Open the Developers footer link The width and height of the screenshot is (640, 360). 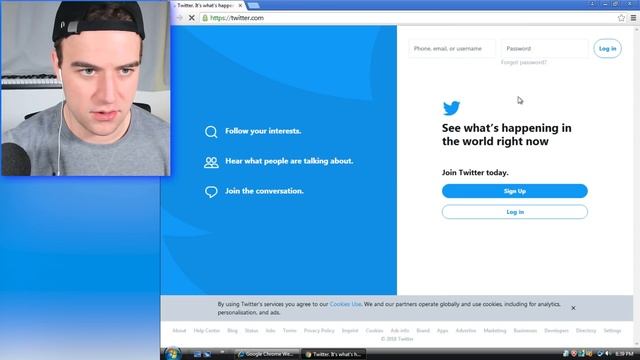click(x=556, y=331)
